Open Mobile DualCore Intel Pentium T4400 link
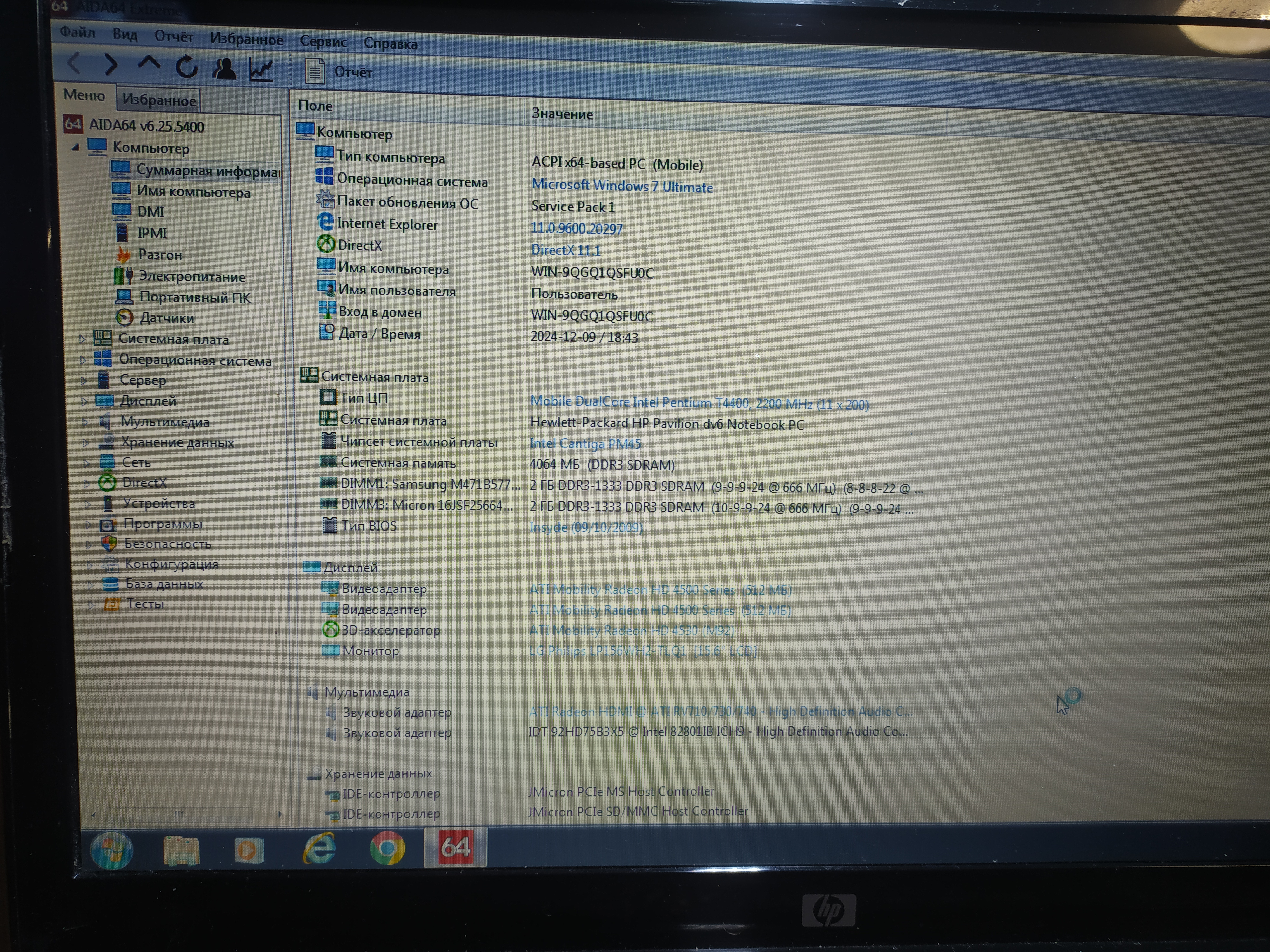Image resolution: width=1270 pixels, height=952 pixels. (x=699, y=403)
